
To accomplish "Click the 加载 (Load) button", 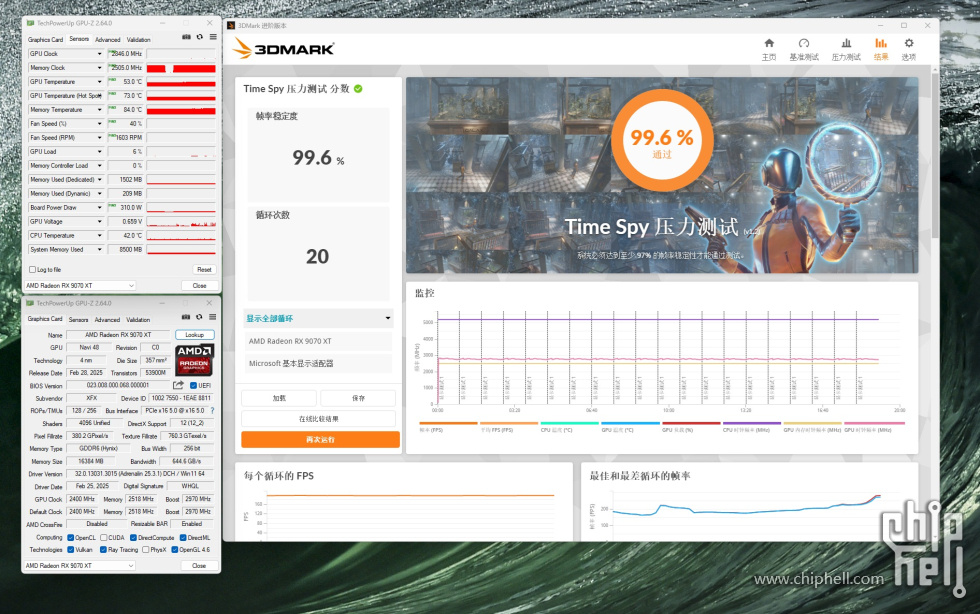I will point(279,398).
